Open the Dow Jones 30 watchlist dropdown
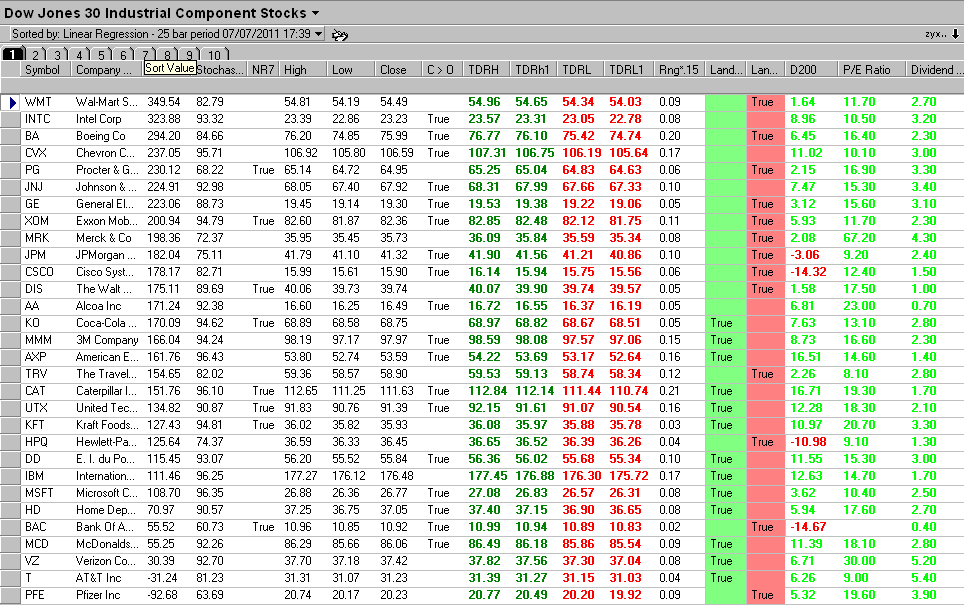The width and height of the screenshot is (964, 605). click(x=315, y=13)
